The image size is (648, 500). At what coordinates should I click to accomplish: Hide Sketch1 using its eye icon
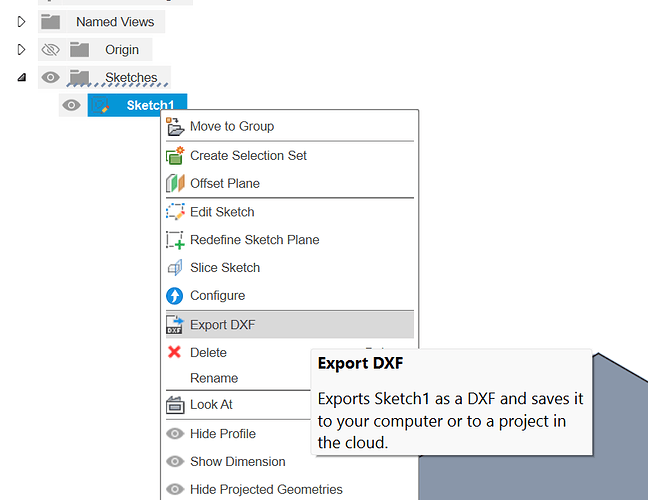coord(71,105)
